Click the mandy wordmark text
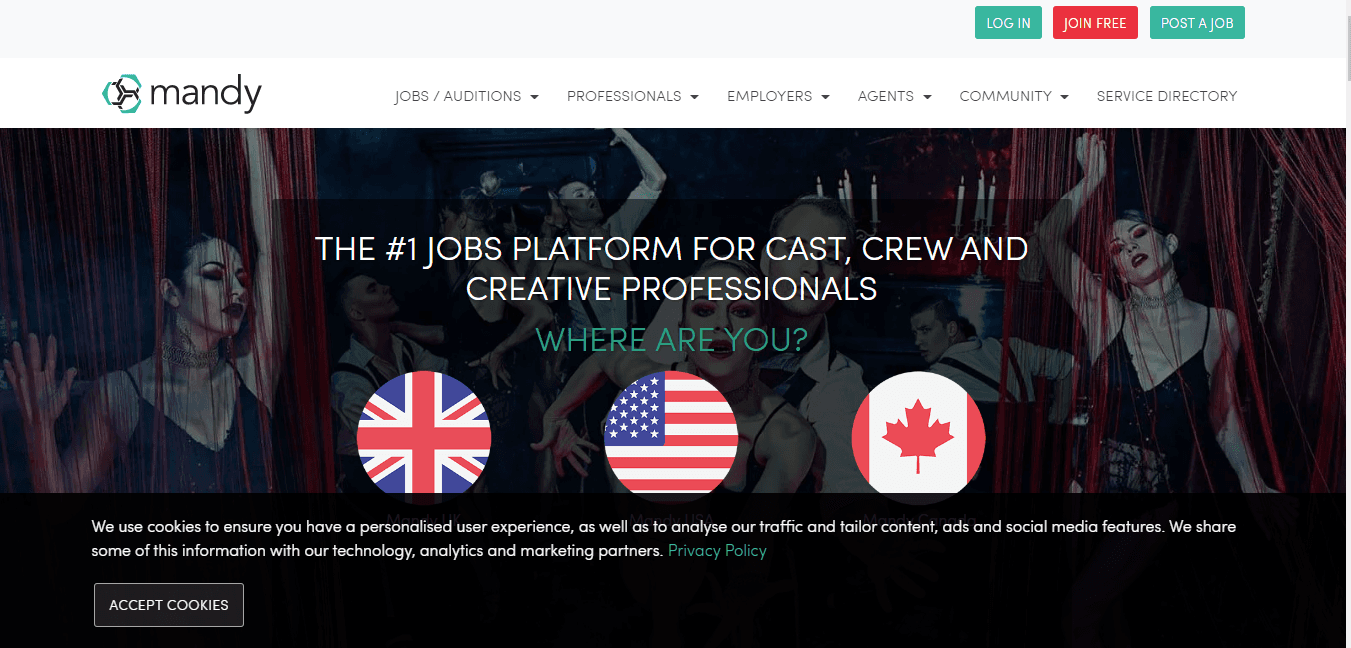1351x648 pixels. (x=205, y=94)
